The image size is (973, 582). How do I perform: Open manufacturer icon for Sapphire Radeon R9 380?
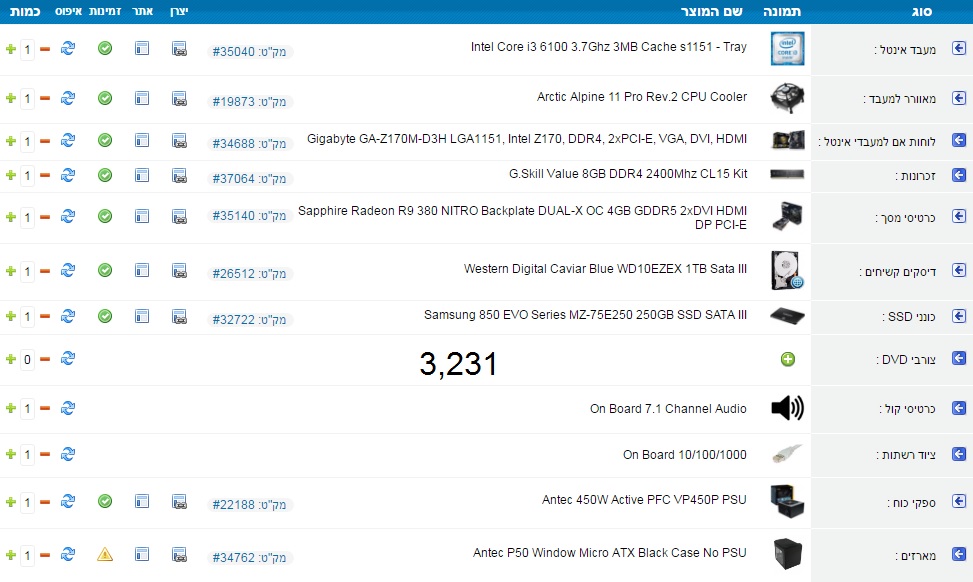click(179, 217)
